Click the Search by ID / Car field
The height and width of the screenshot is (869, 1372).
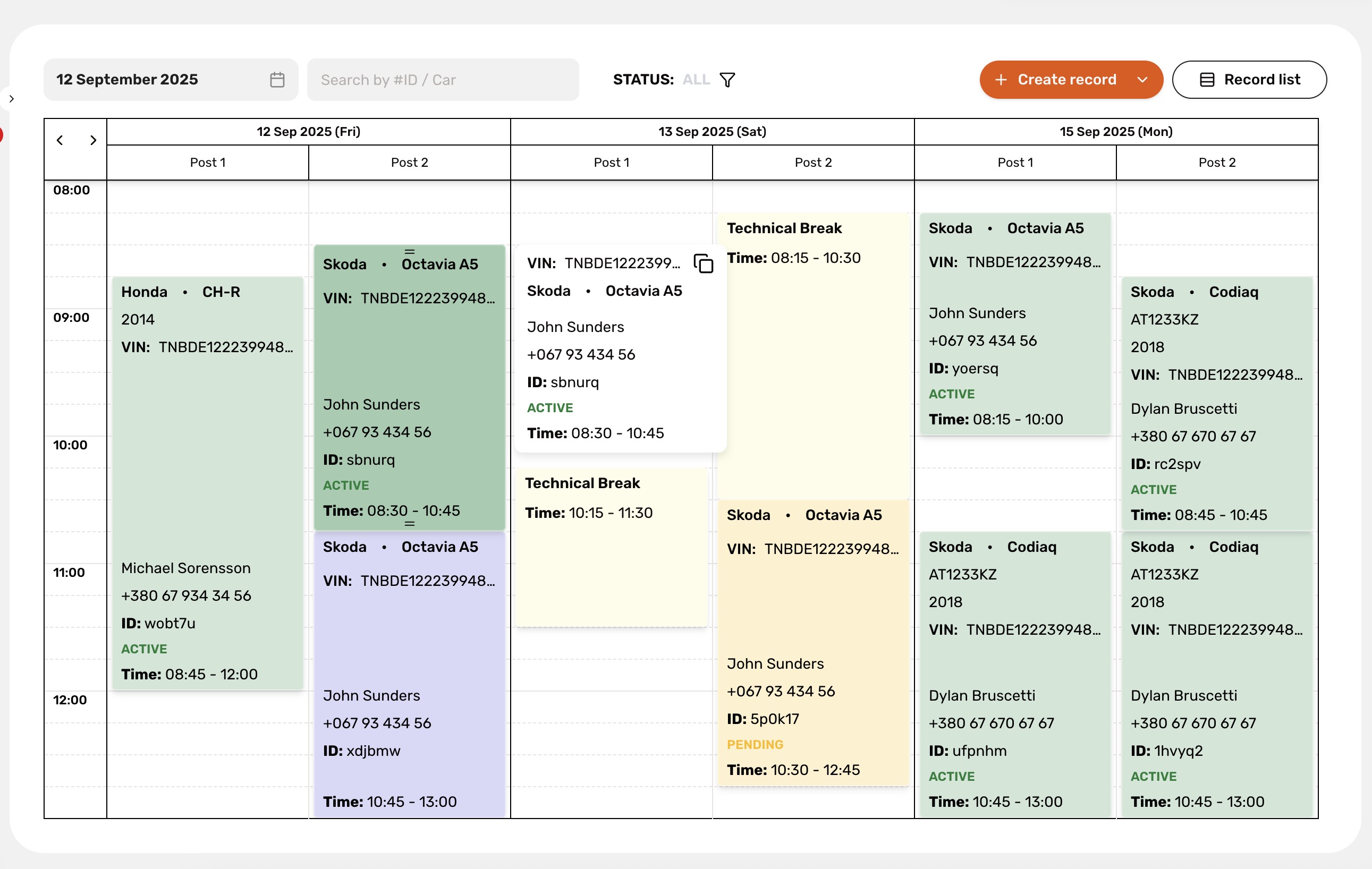442,80
